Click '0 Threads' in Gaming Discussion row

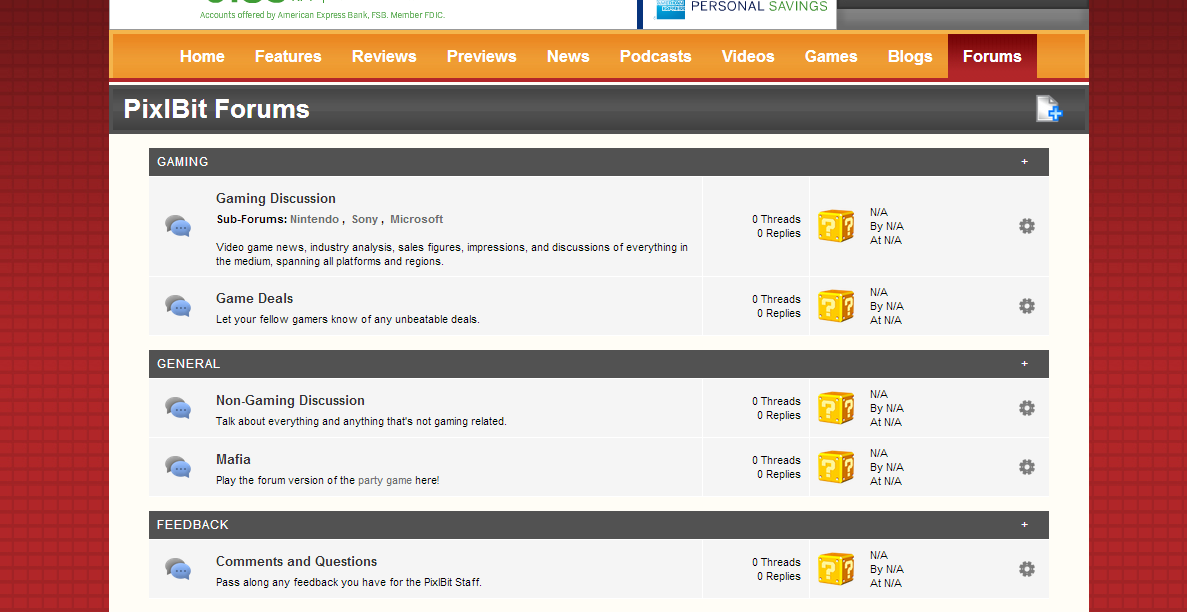pos(776,219)
